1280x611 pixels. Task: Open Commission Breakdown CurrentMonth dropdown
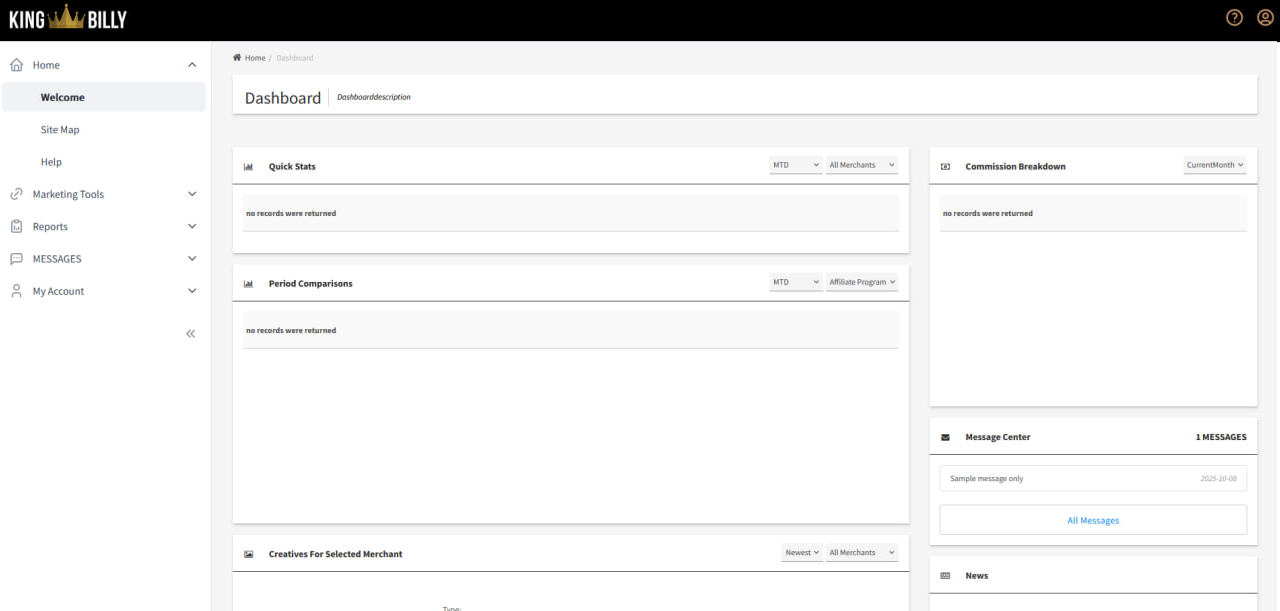(x=1214, y=165)
